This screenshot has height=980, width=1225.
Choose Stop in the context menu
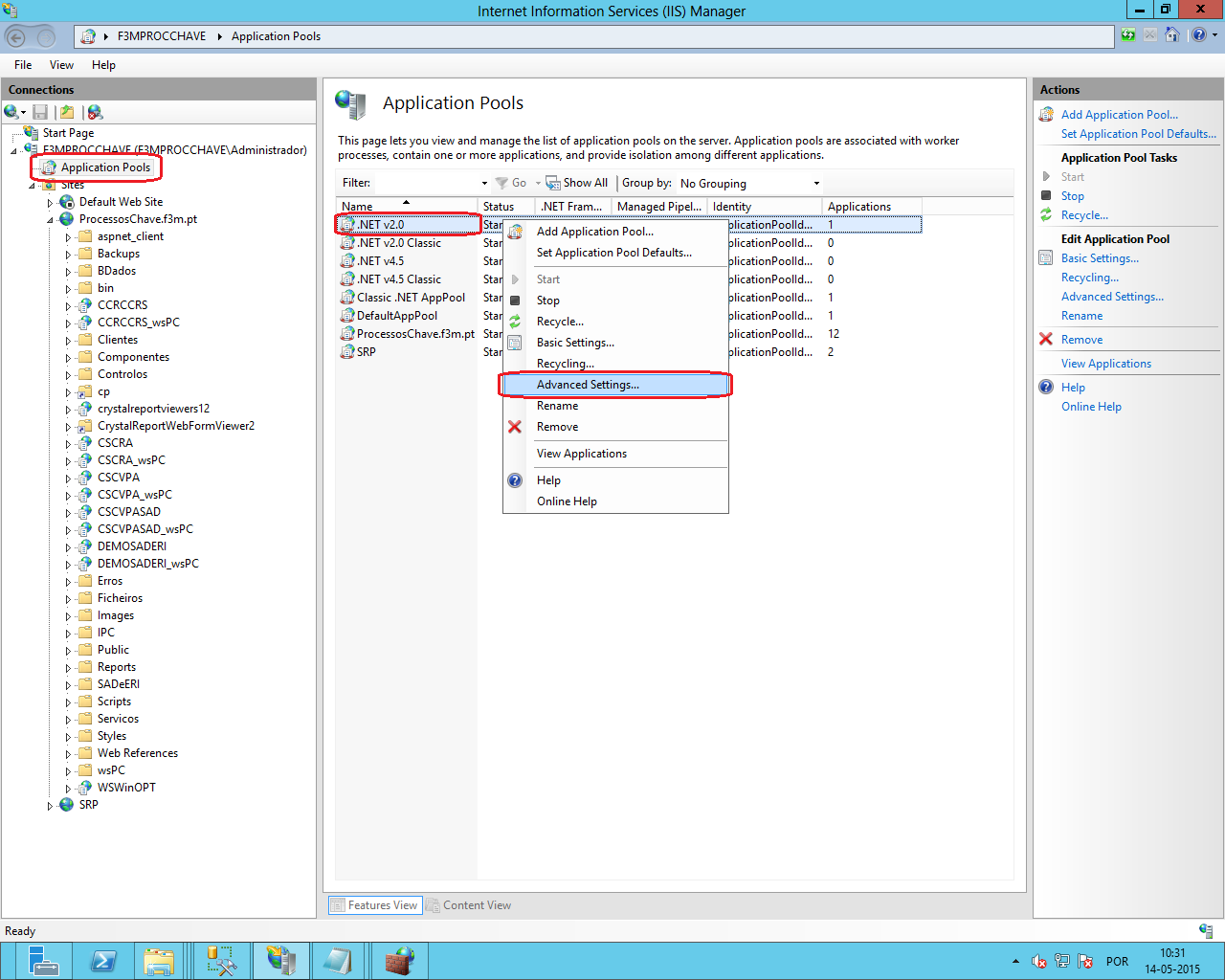pos(615,301)
